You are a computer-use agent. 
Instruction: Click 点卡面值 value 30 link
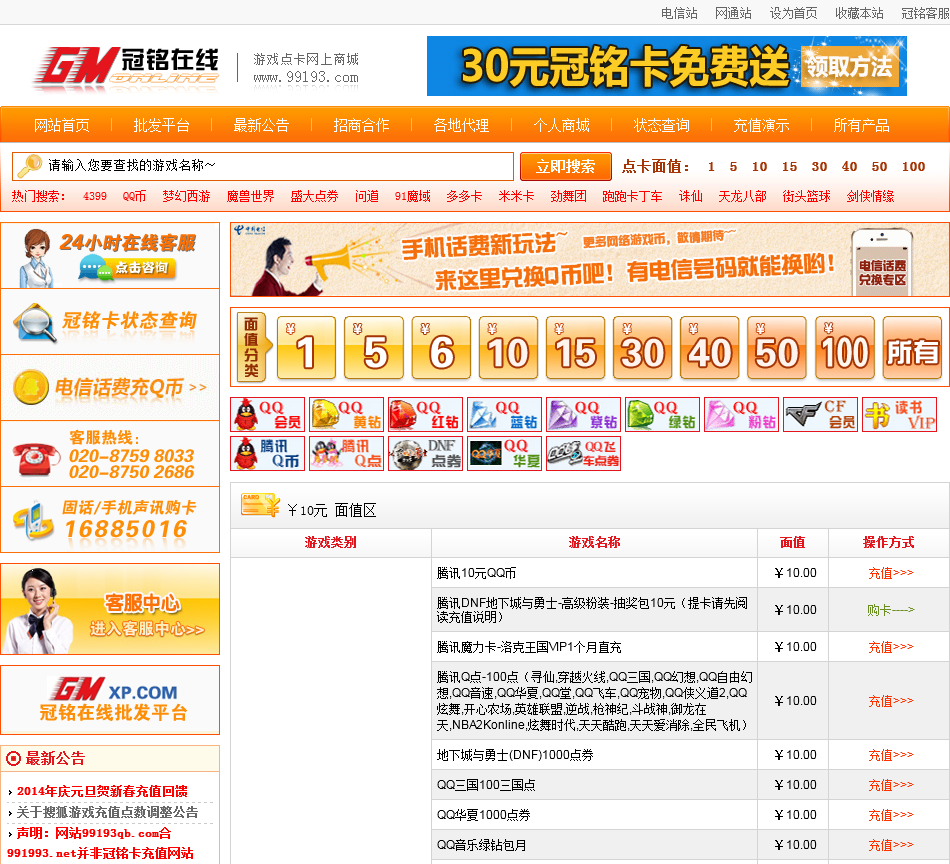click(820, 167)
